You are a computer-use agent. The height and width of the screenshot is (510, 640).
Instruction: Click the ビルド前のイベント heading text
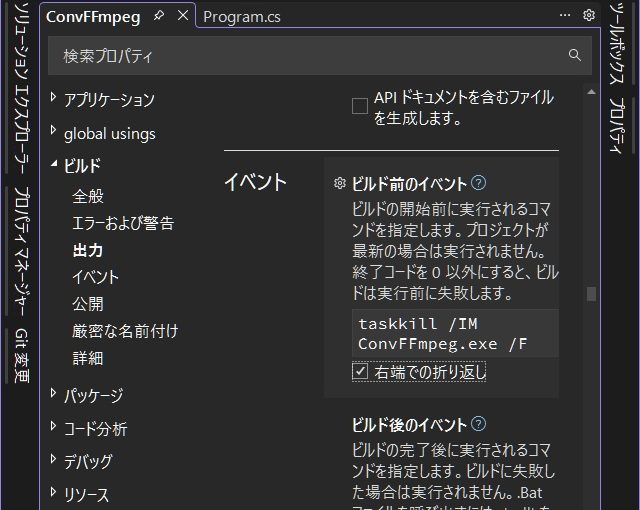[x=409, y=184]
